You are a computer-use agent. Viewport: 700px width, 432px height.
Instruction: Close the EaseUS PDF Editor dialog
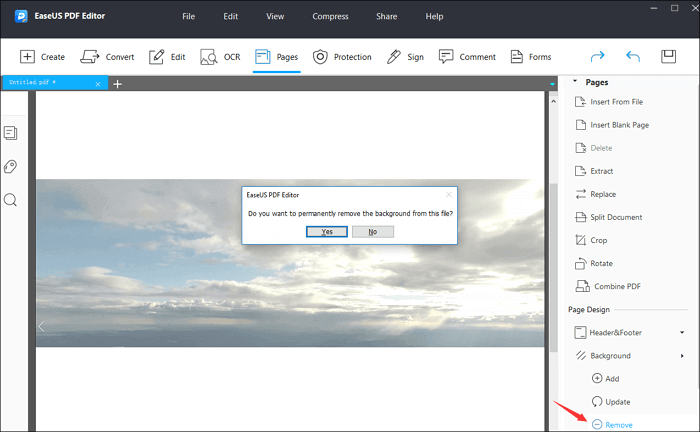click(x=449, y=195)
